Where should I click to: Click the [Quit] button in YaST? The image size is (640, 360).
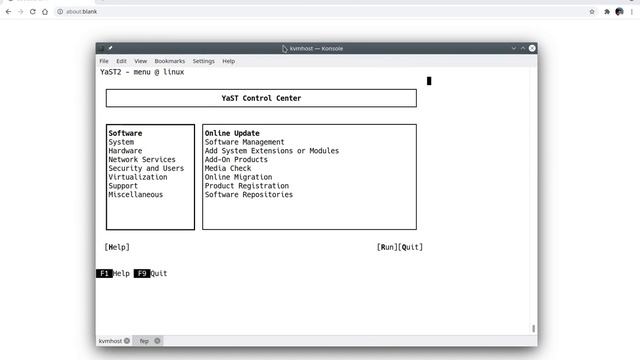click(x=411, y=247)
